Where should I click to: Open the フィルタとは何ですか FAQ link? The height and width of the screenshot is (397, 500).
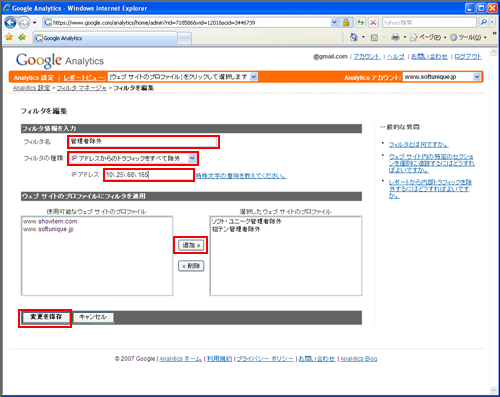[x=419, y=145]
